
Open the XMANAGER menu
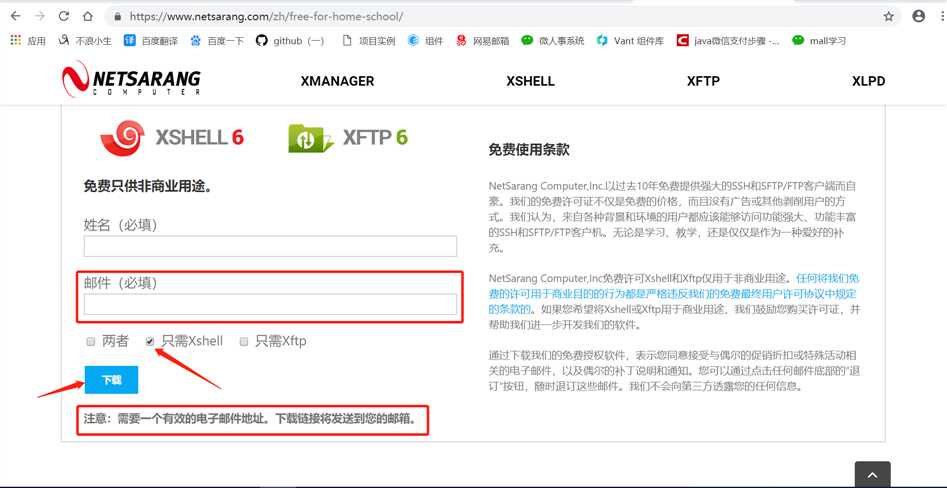click(x=337, y=81)
